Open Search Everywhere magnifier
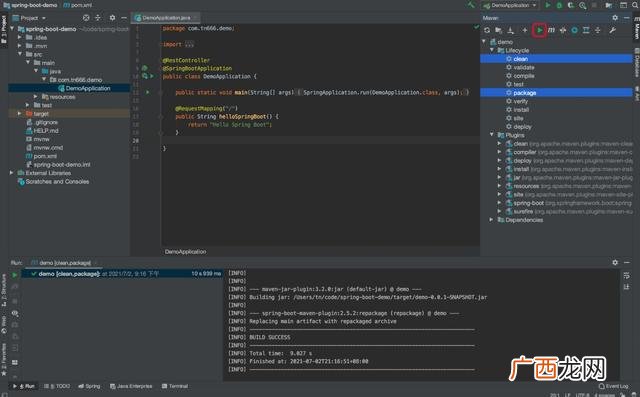 (635, 5)
